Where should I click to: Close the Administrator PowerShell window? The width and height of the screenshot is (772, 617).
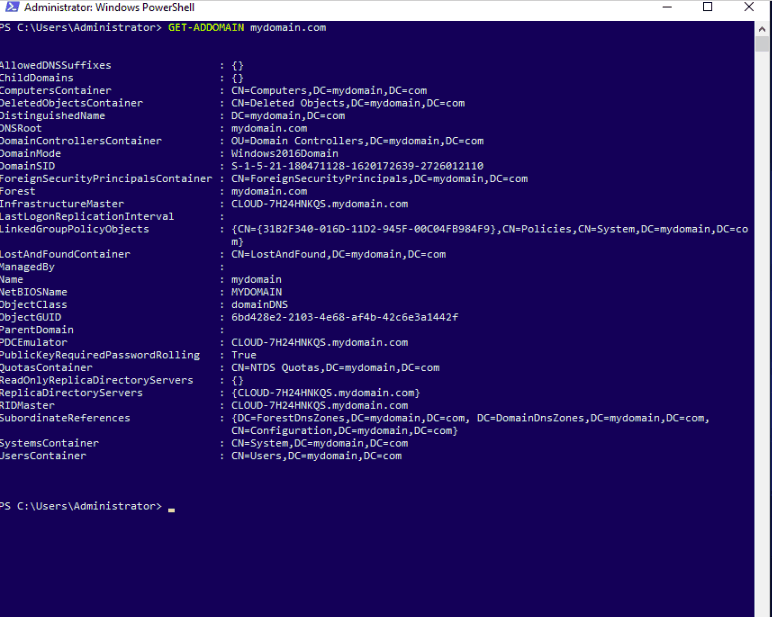749,7
